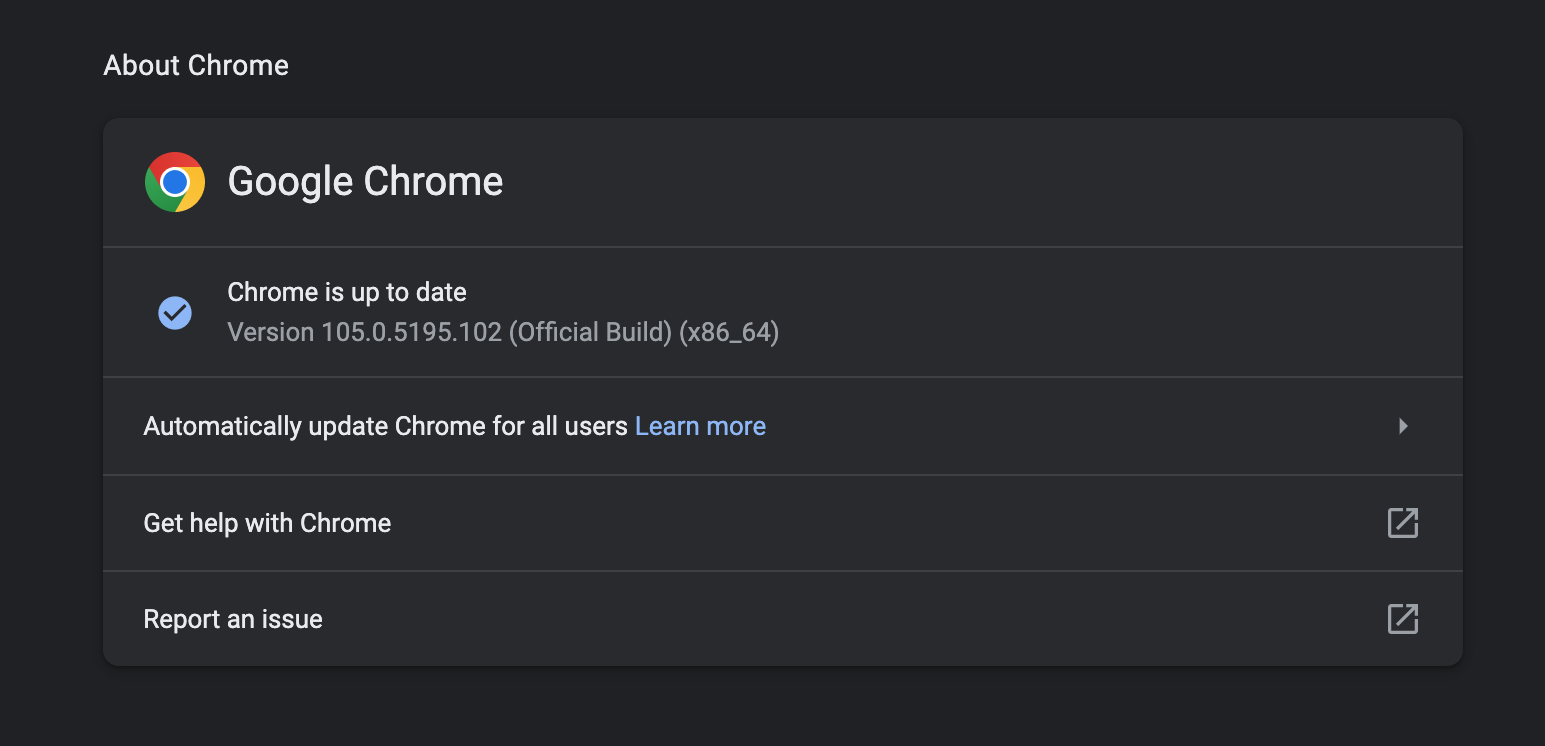This screenshot has width=1545, height=746.
Task: Click the Google Chrome logo icon
Action: tap(175, 182)
